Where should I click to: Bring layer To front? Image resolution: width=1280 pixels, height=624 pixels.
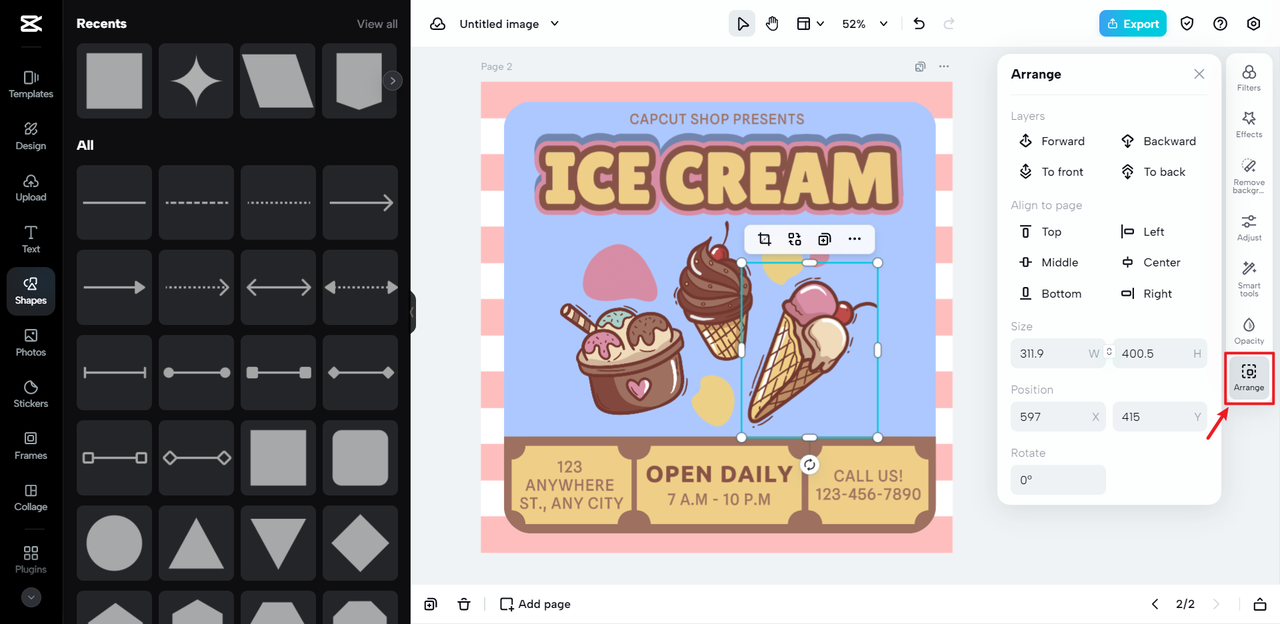pyautogui.click(x=1051, y=172)
